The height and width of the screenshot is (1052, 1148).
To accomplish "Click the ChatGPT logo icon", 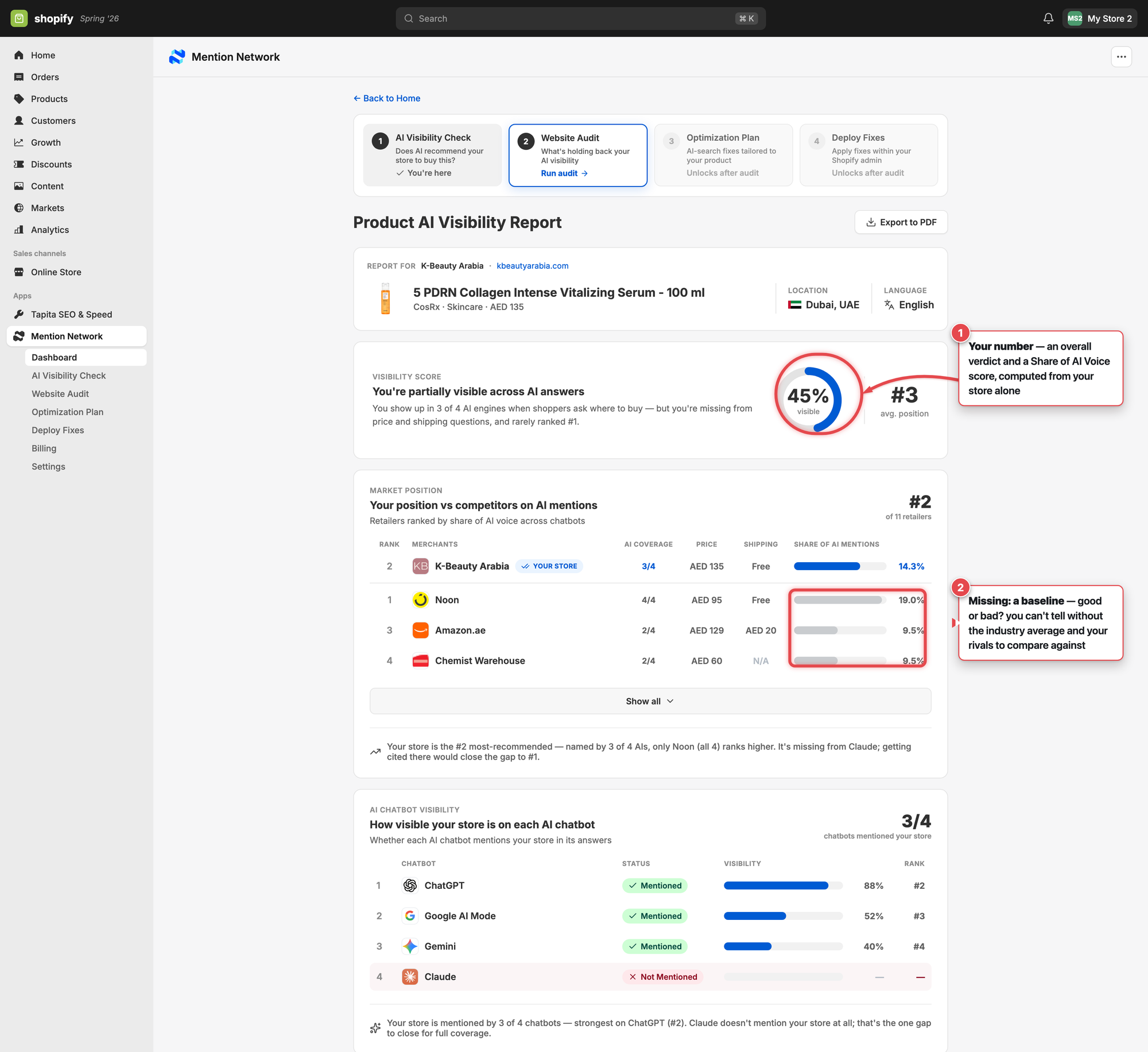I will point(410,885).
